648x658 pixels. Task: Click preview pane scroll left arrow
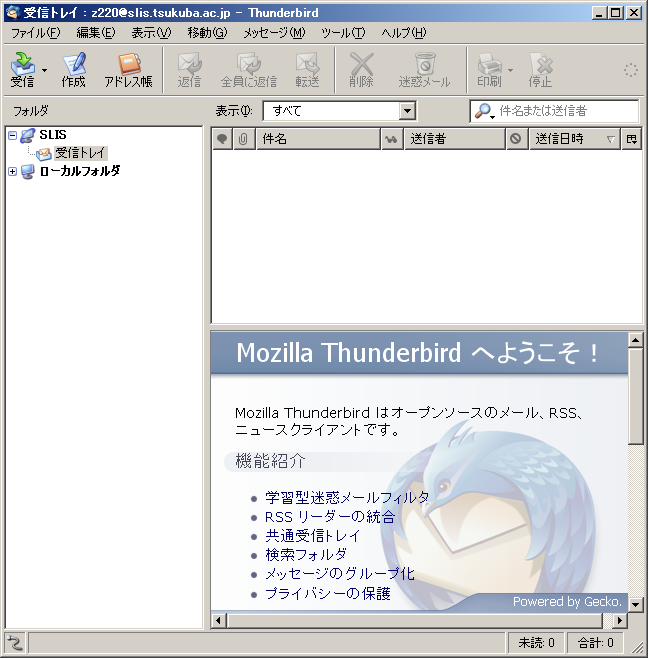pyautogui.click(x=218, y=620)
